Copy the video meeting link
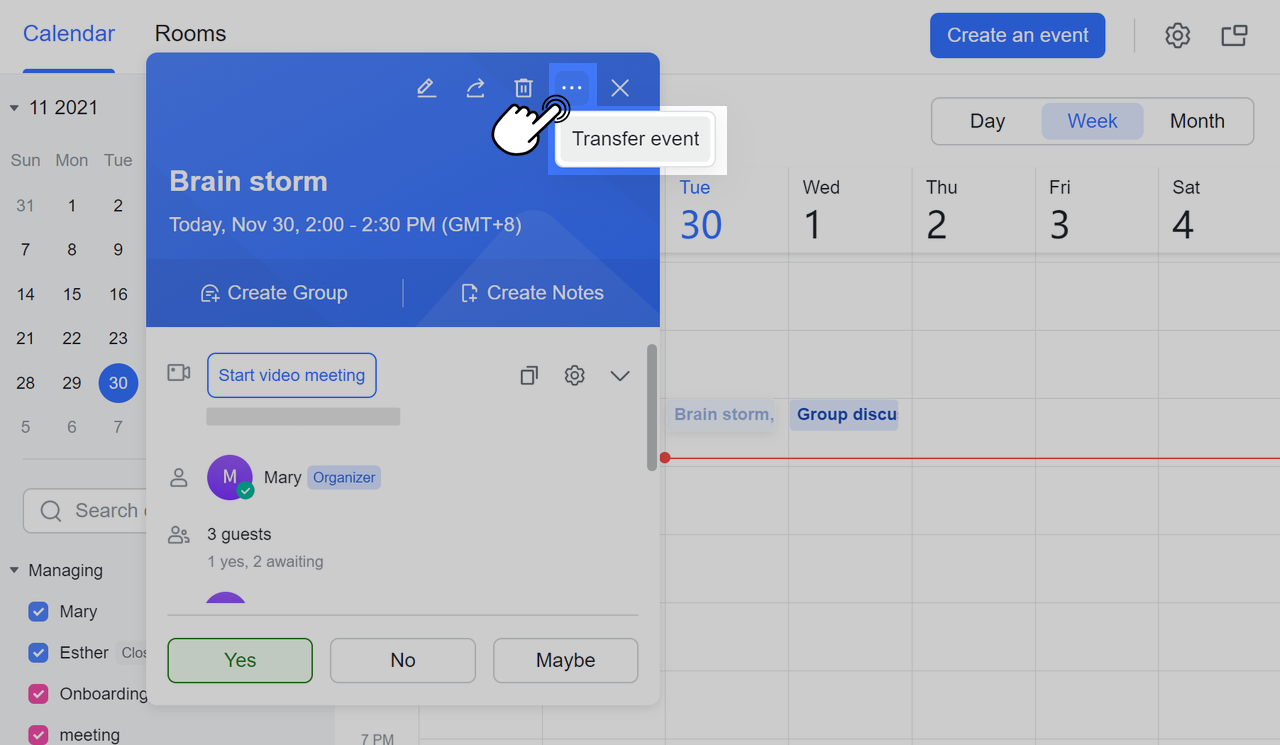 (529, 375)
